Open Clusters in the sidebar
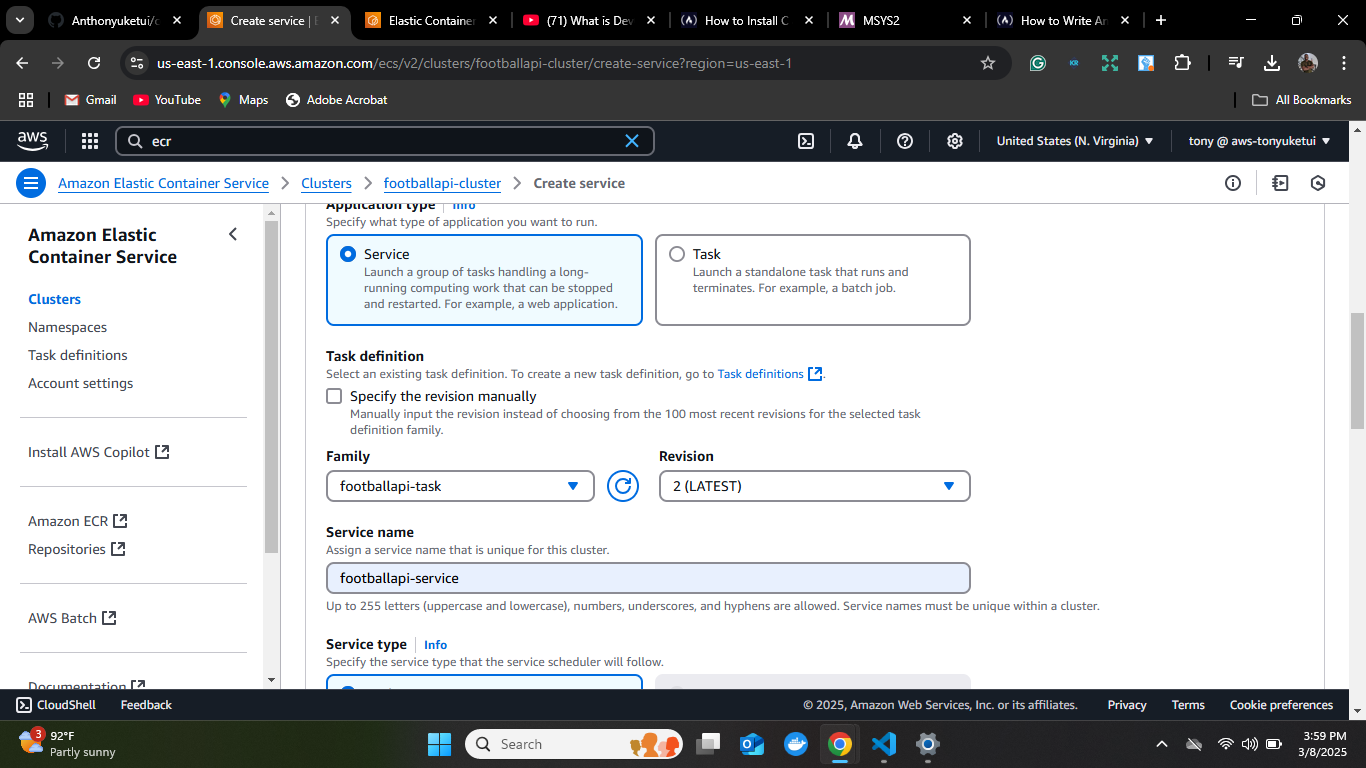 click(54, 299)
